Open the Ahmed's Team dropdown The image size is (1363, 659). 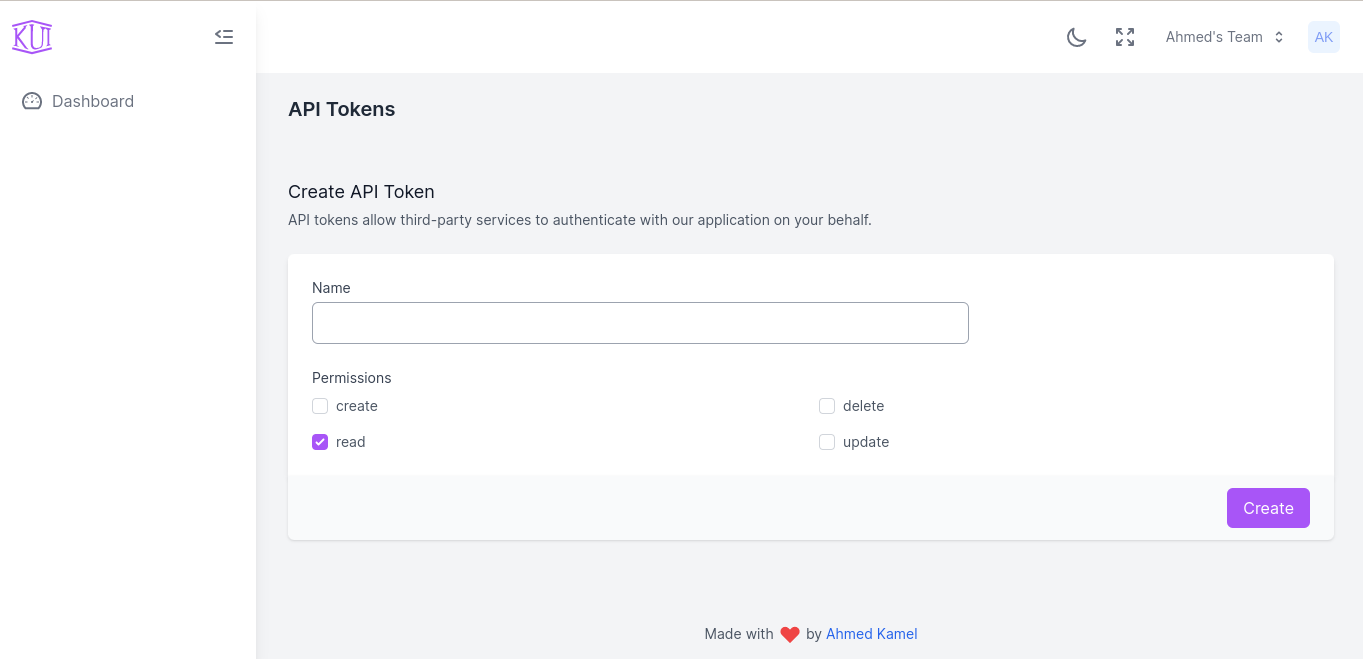[x=1214, y=37]
